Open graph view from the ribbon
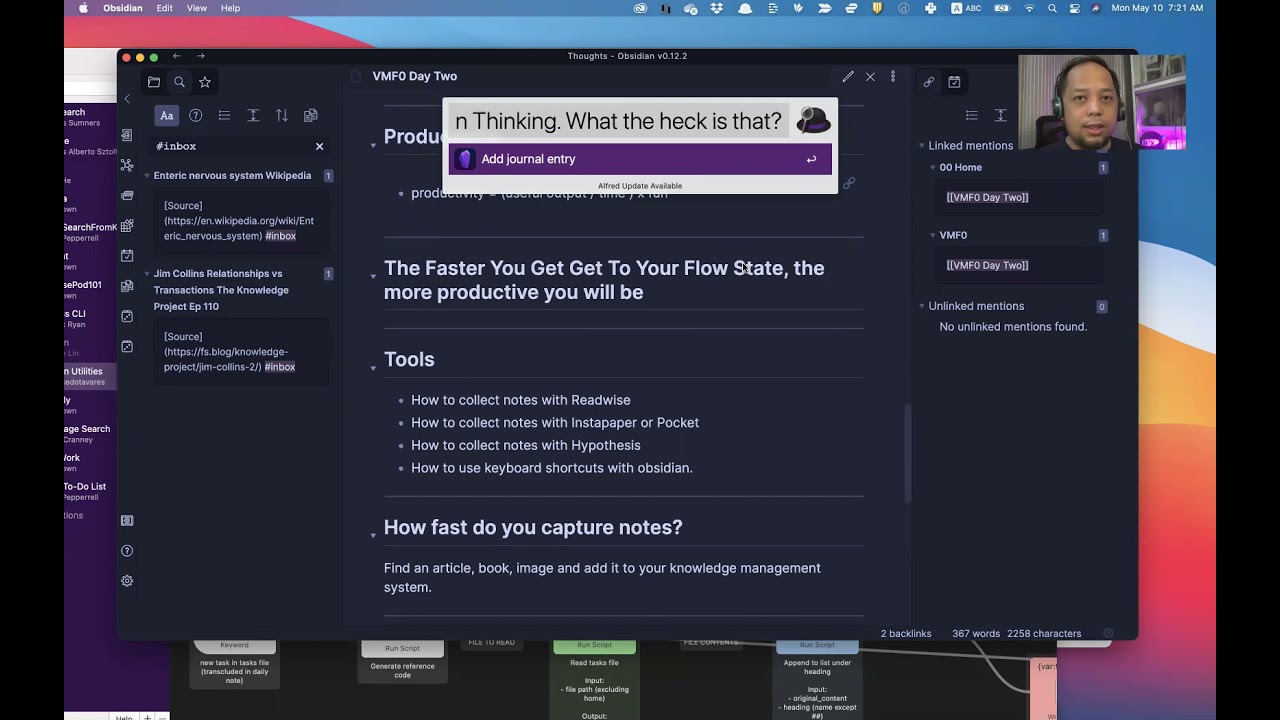The image size is (1280, 720). pyautogui.click(x=127, y=165)
